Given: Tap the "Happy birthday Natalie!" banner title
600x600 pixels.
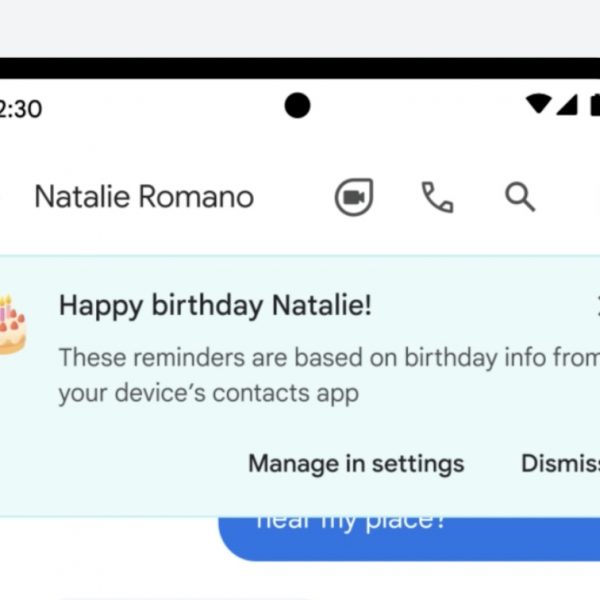Looking at the screenshot, I should coord(215,306).
